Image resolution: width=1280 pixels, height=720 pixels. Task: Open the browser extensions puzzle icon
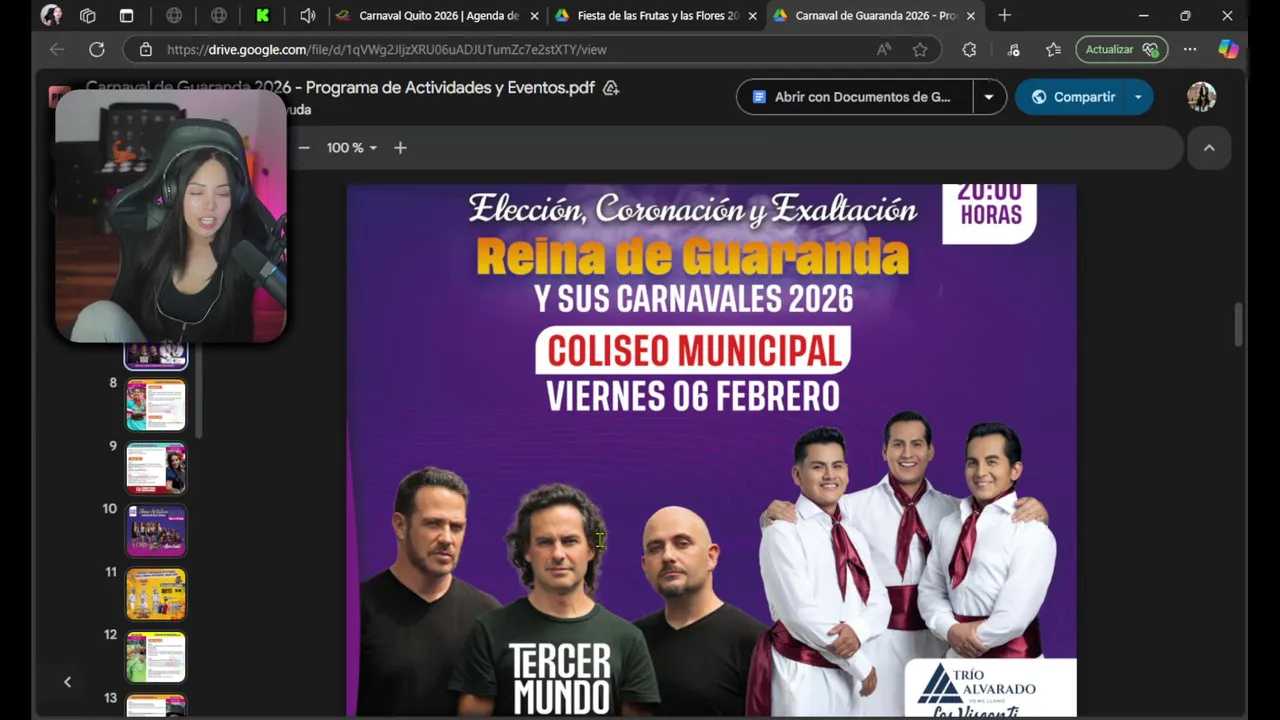(x=969, y=49)
